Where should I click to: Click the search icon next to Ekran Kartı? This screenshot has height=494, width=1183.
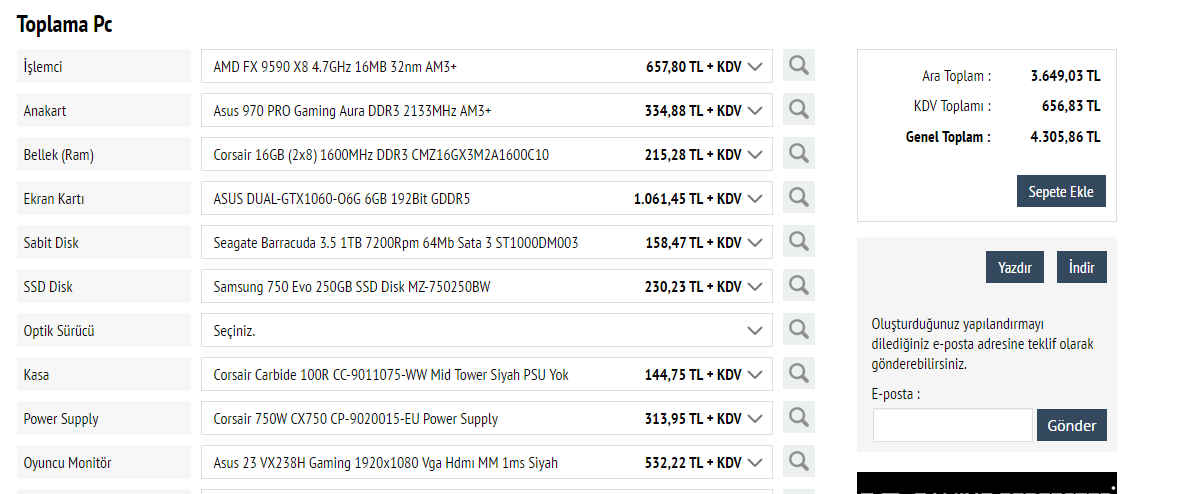pos(798,198)
